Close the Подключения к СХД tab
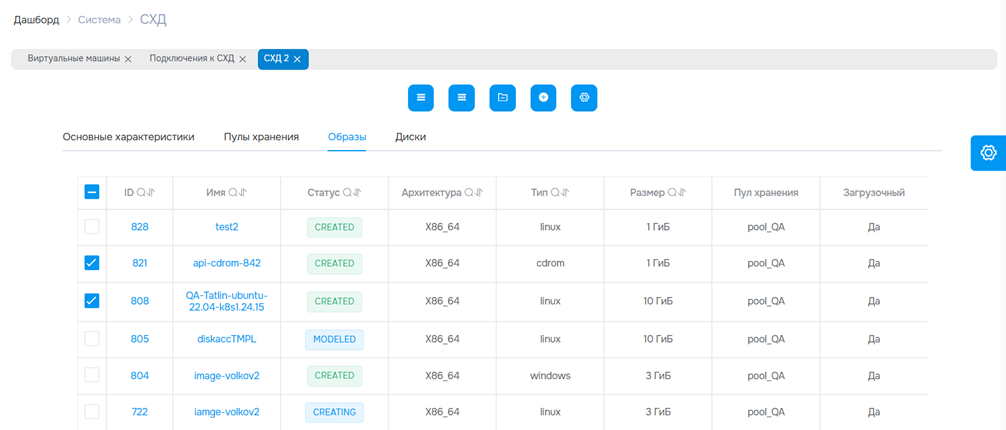The image size is (1006, 430). 242,59
